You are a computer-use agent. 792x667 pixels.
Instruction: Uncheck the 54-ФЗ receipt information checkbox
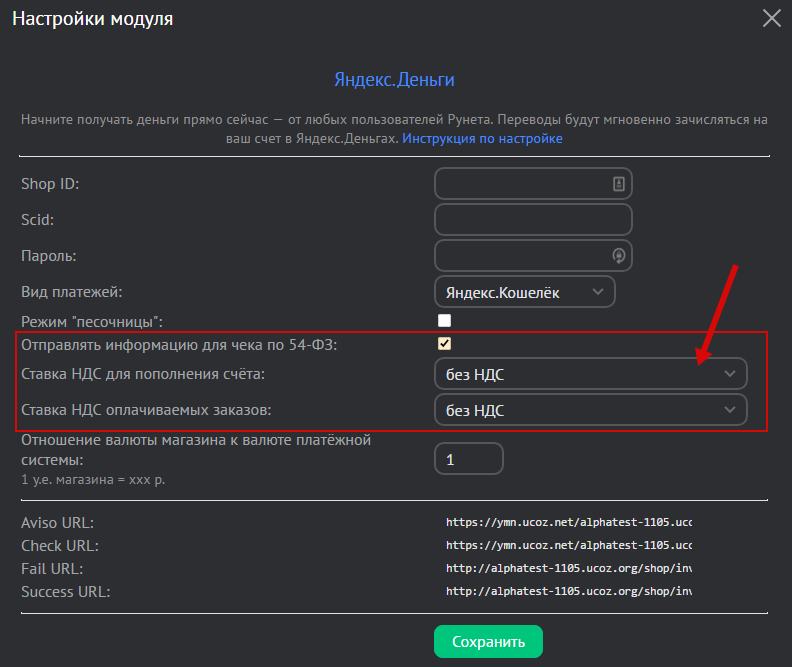click(444, 344)
